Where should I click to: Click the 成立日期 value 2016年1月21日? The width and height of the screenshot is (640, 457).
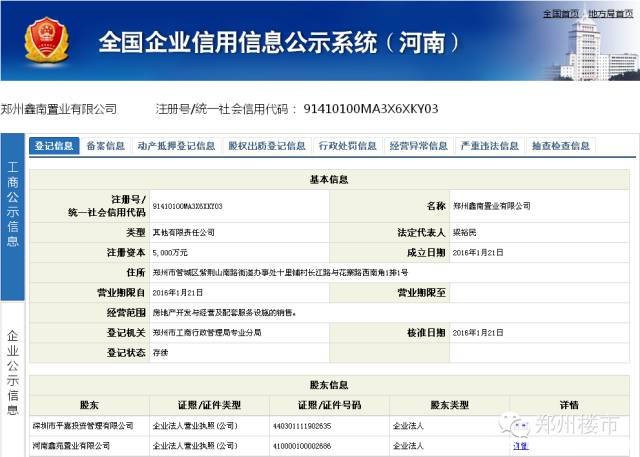[478, 253]
